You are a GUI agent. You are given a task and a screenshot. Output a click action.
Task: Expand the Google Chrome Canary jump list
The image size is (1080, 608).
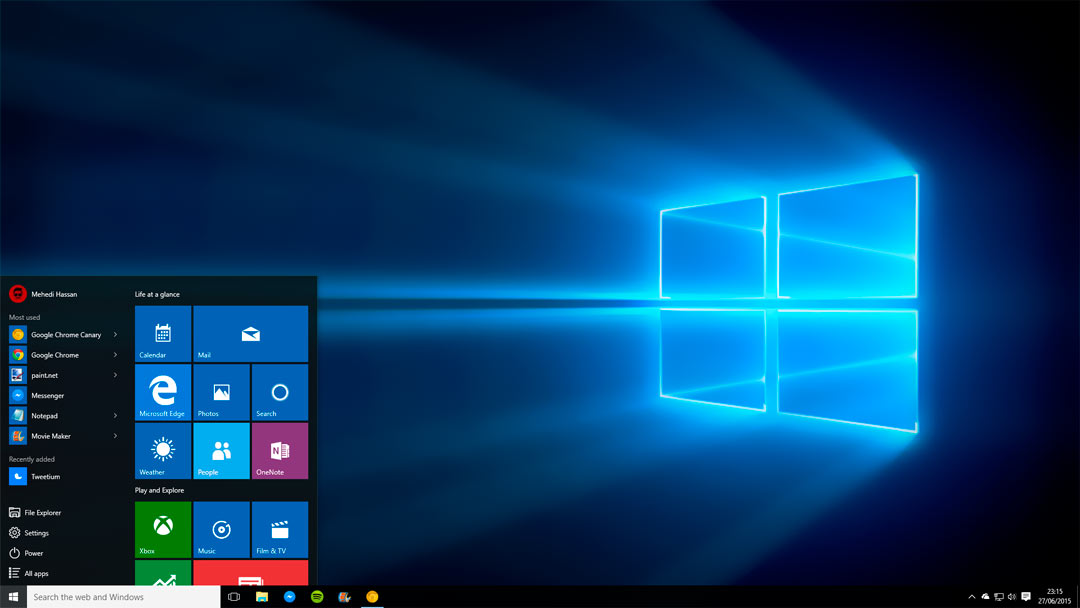[114, 334]
